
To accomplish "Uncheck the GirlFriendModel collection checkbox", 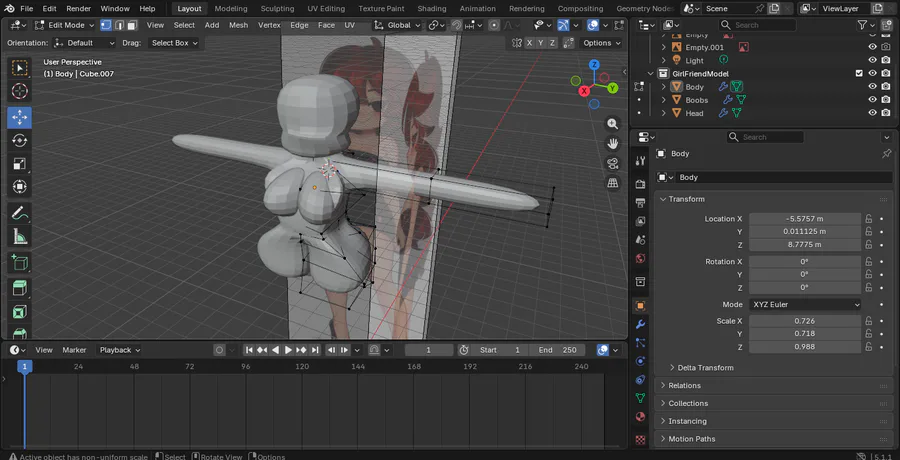I will pyautogui.click(x=859, y=74).
